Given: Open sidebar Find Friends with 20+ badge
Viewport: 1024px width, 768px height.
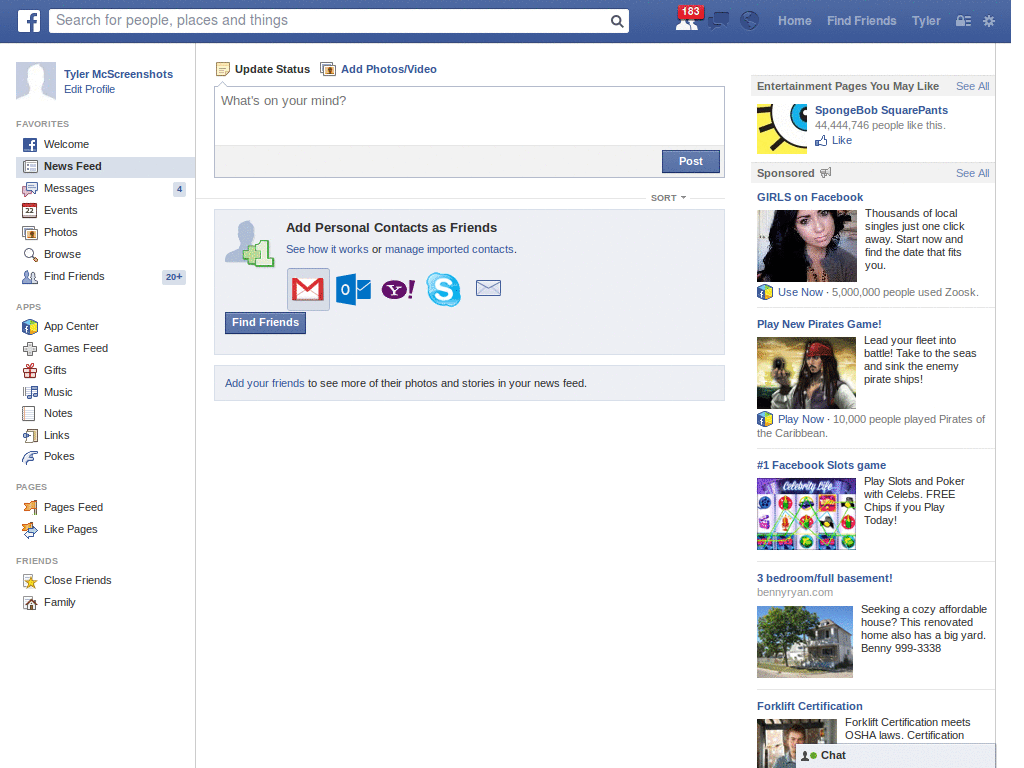Looking at the screenshot, I should (x=105, y=277).
